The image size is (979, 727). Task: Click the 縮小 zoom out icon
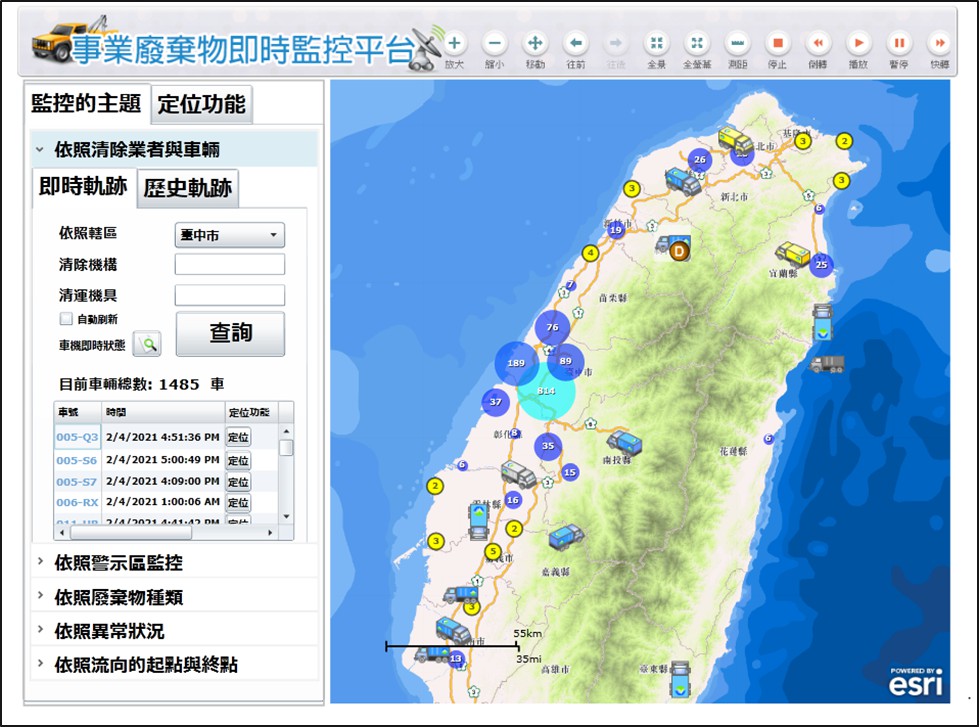pyautogui.click(x=495, y=43)
